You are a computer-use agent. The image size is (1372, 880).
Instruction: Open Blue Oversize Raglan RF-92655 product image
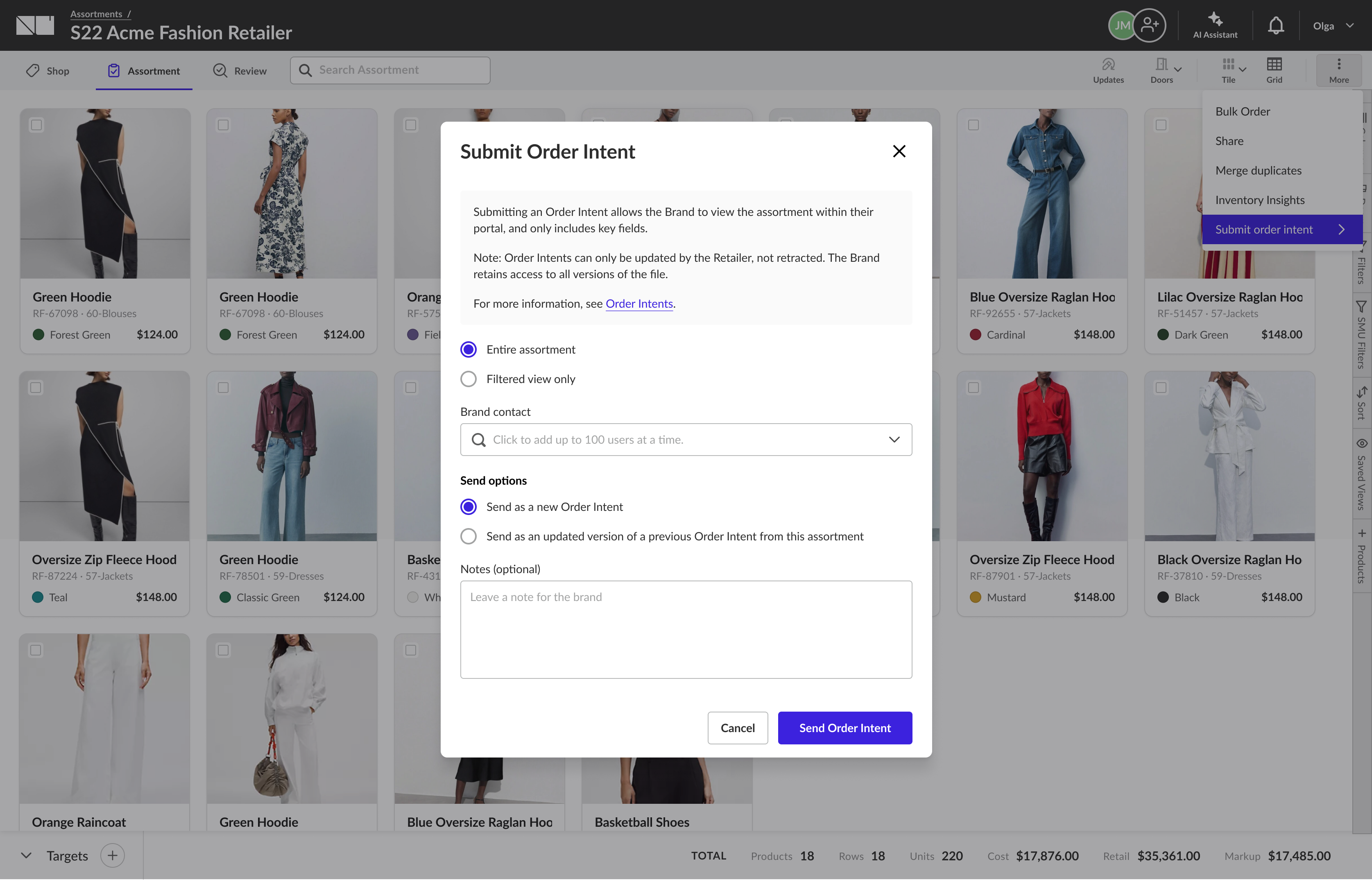1042,193
